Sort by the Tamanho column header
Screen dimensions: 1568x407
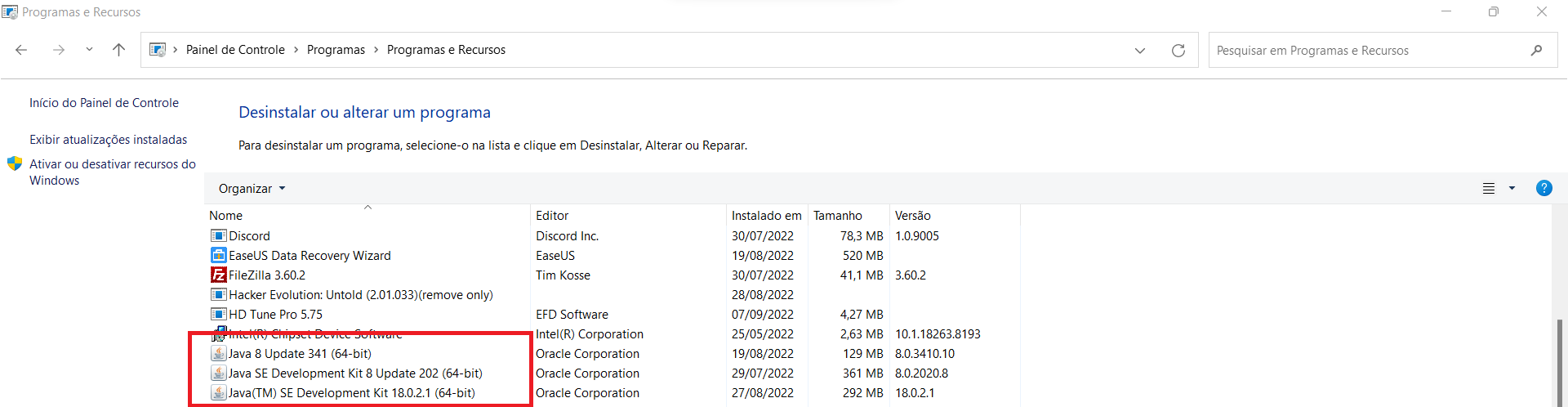(x=849, y=216)
